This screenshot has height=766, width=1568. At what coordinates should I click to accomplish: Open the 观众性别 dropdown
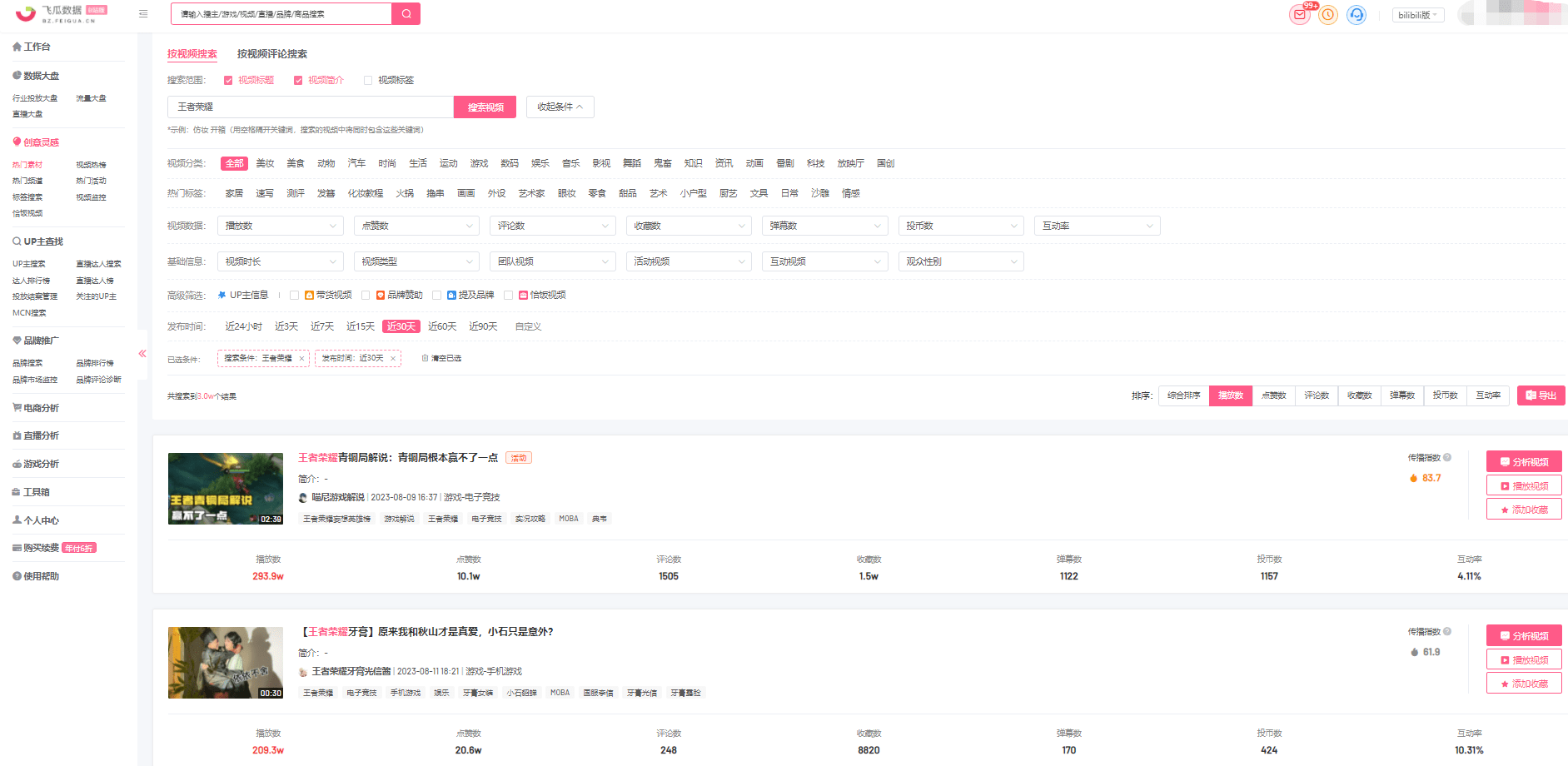[x=961, y=261]
